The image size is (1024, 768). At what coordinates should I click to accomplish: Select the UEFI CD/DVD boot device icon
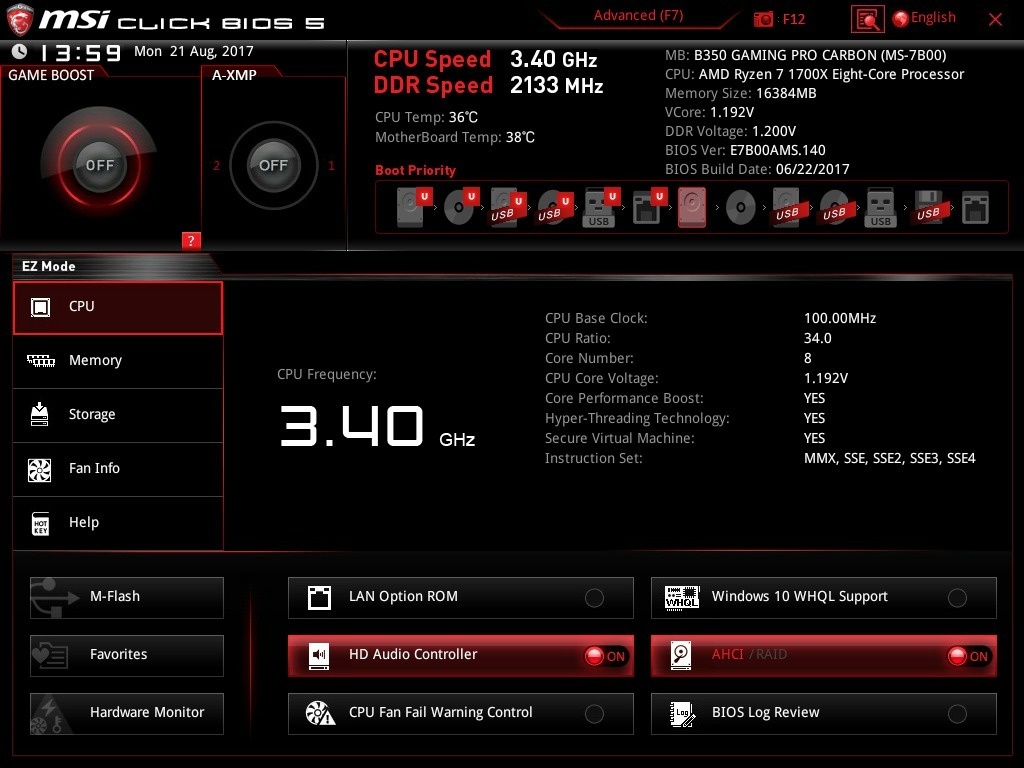pyautogui.click(x=461, y=207)
